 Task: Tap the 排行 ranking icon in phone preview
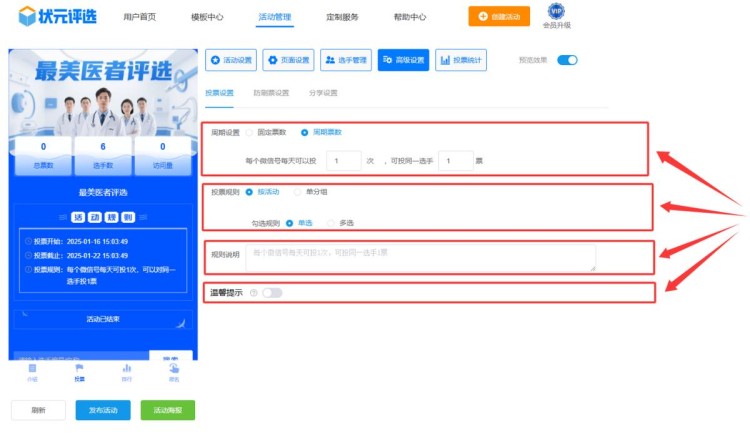[126, 371]
